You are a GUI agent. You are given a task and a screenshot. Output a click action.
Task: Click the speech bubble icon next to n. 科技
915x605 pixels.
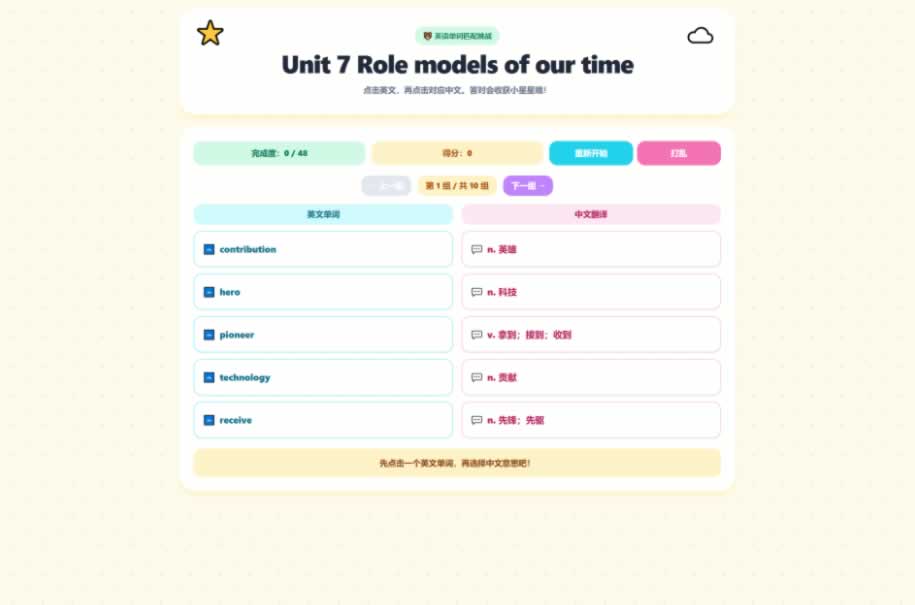point(477,292)
